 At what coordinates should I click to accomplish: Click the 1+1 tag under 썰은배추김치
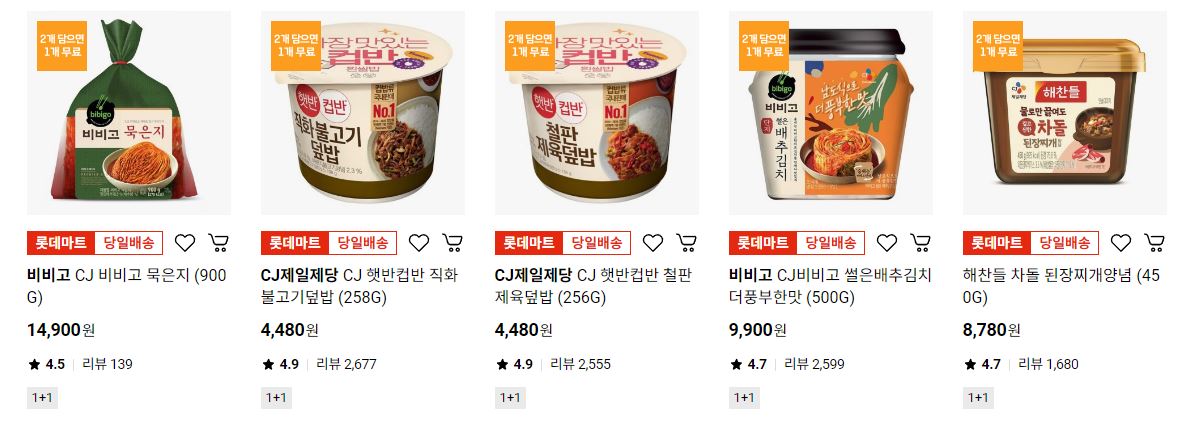[744, 397]
